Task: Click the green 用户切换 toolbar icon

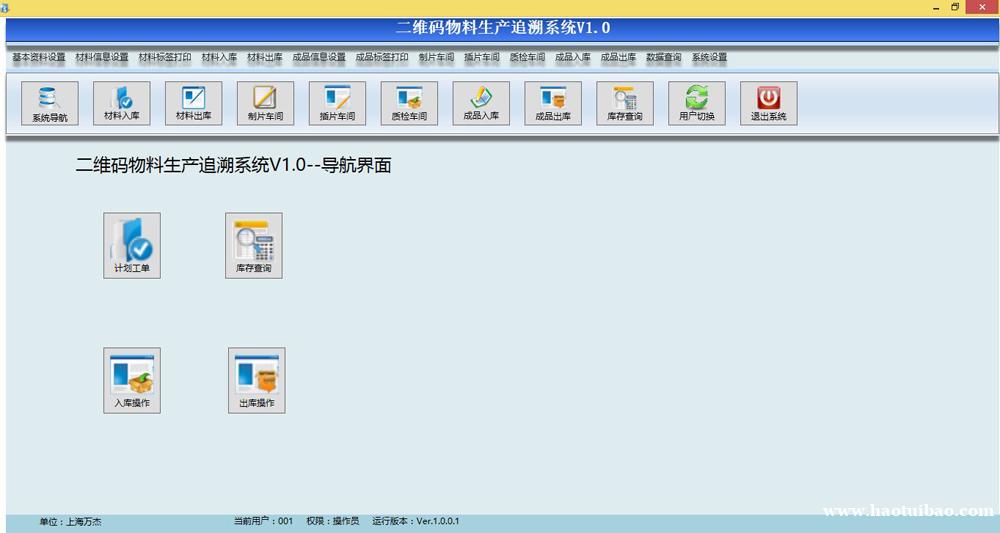Action: [x=697, y=103]
